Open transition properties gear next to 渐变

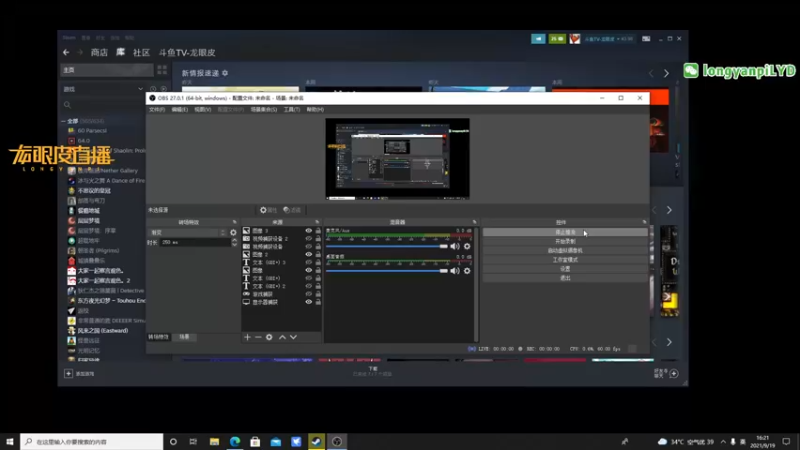click(234, 233)
